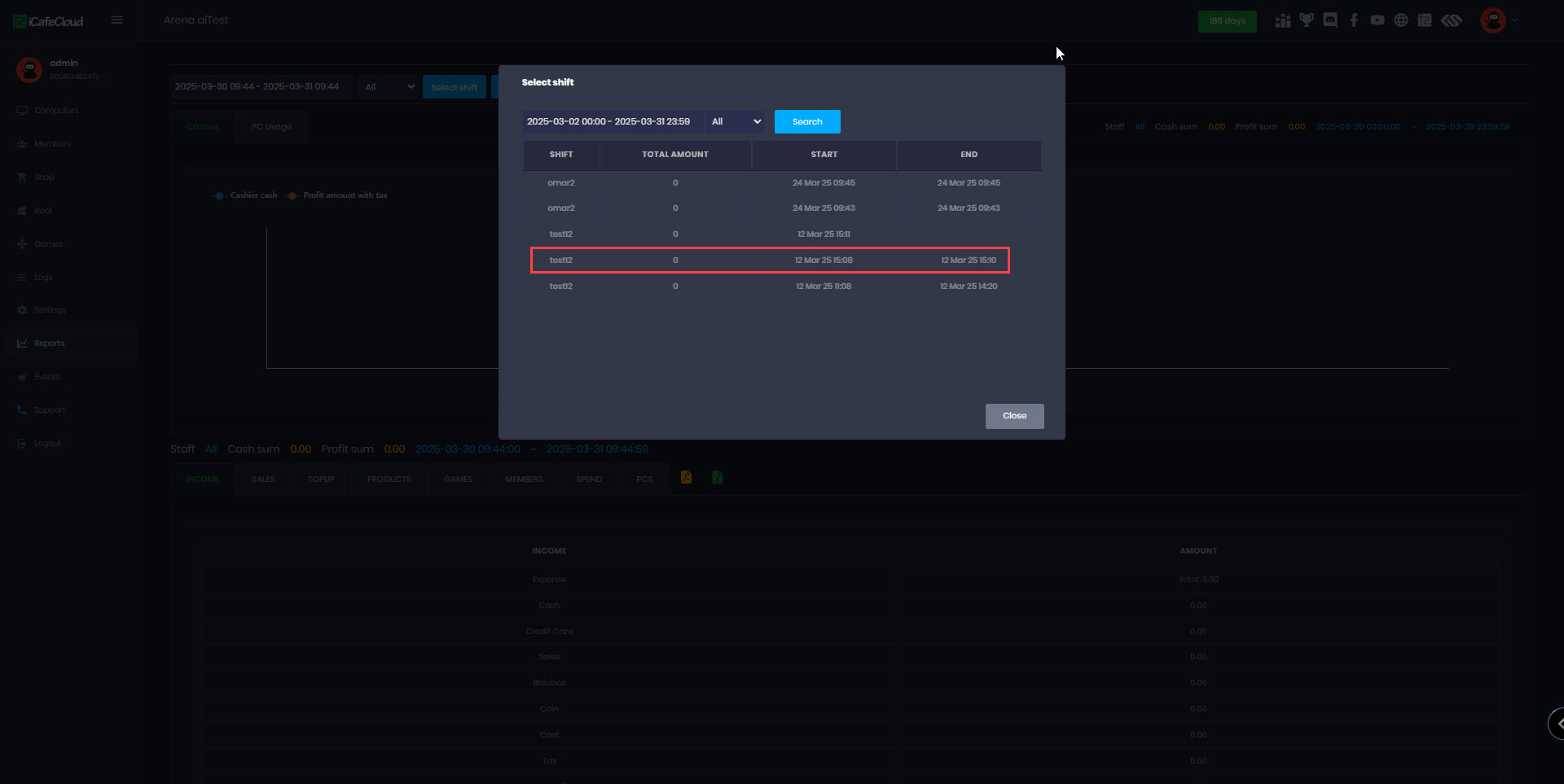Open the All staff dropdown in dialog
The image size is (1564, 784).
(736, 122)
